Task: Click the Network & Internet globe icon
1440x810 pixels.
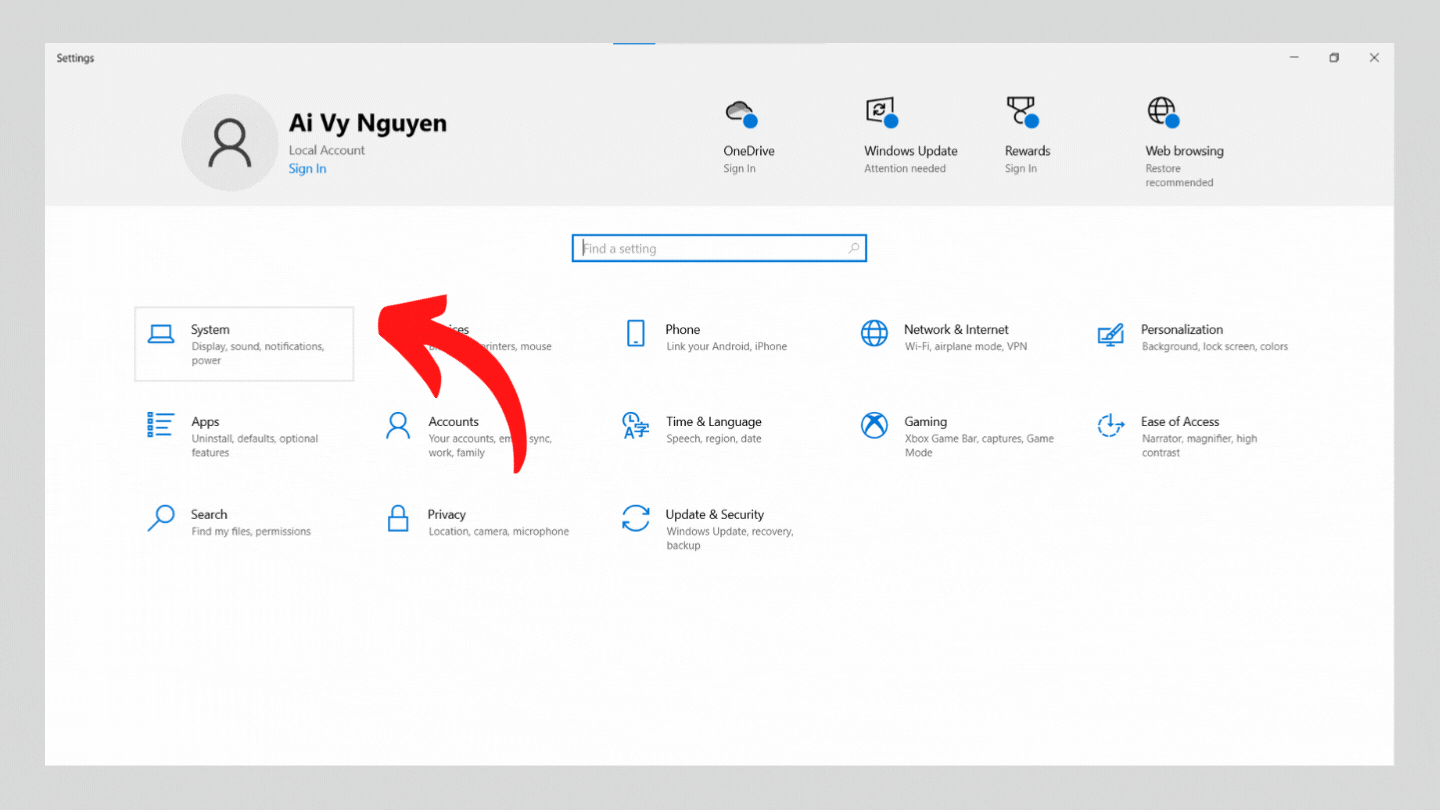Action: point(874,334)
